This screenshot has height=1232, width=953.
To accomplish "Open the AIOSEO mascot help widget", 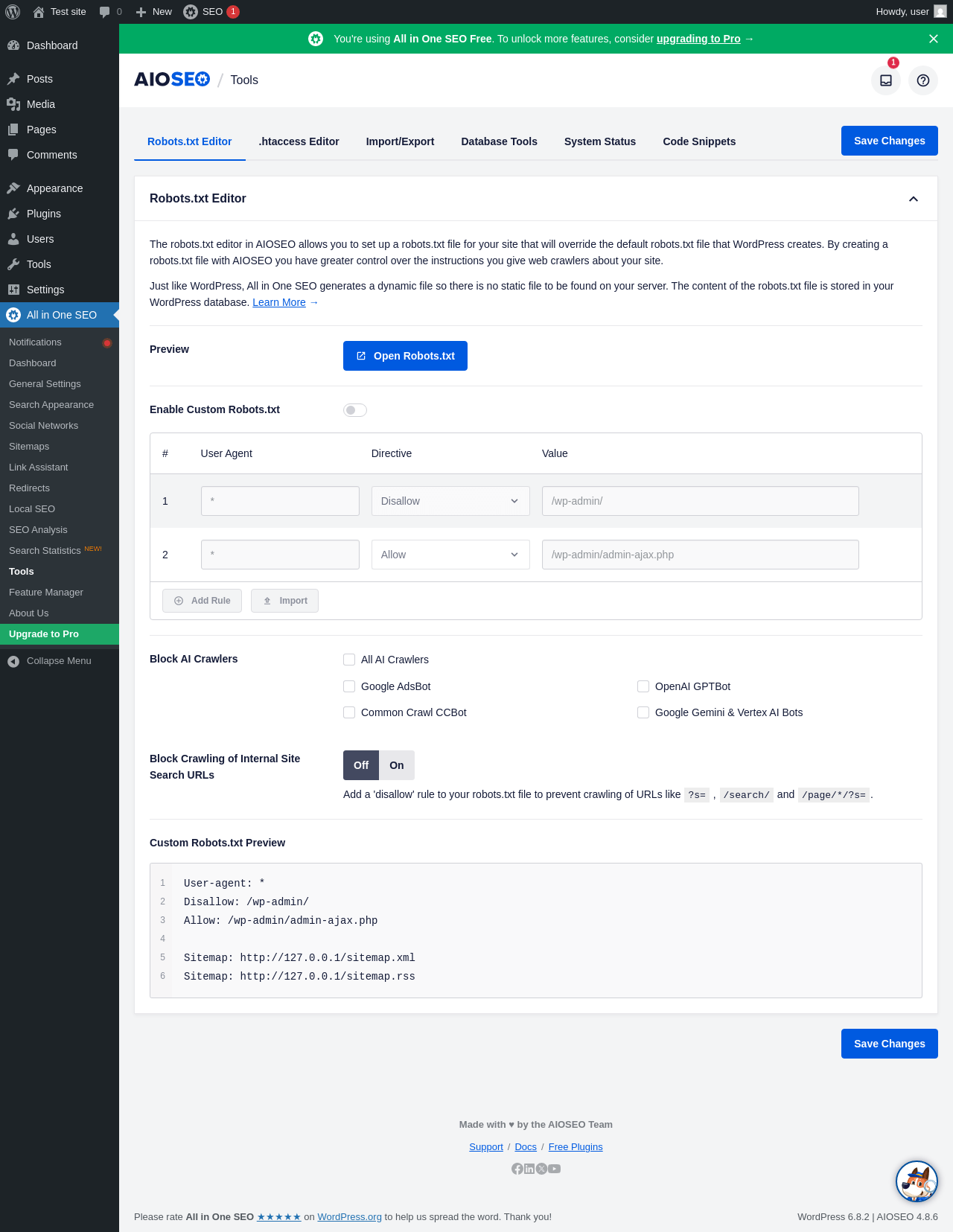I will [x=917, y=1181].
